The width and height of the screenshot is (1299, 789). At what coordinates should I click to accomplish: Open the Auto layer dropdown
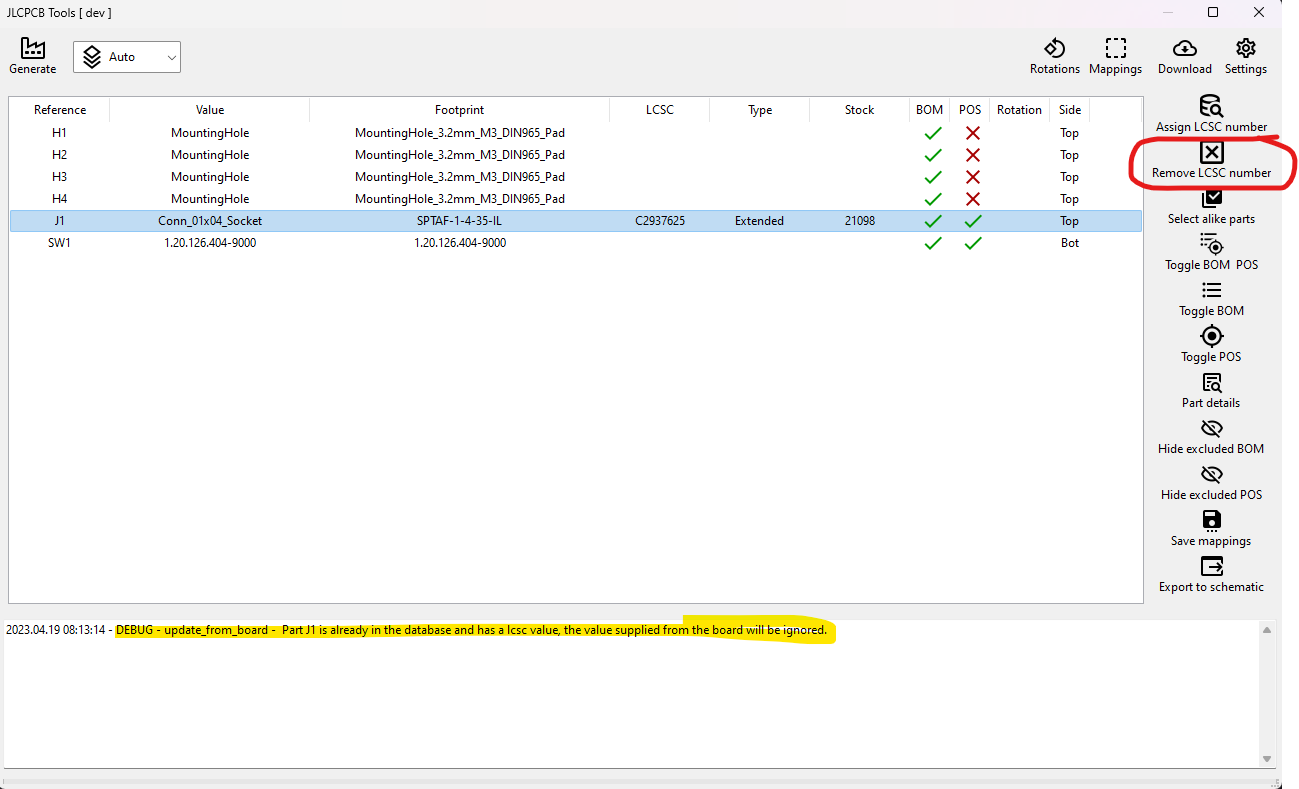tap(127, 56)
